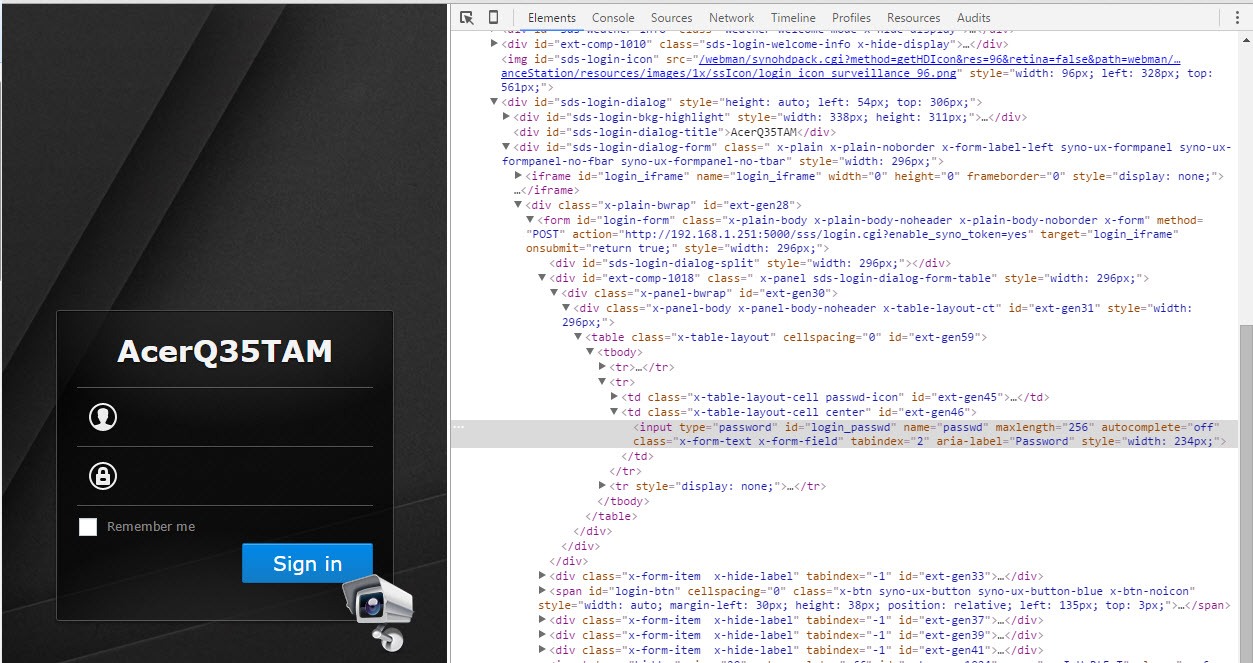Collapse the ext-comp-1018 div node
Screen dimensions: 1253x663
[x=542, y=278]
